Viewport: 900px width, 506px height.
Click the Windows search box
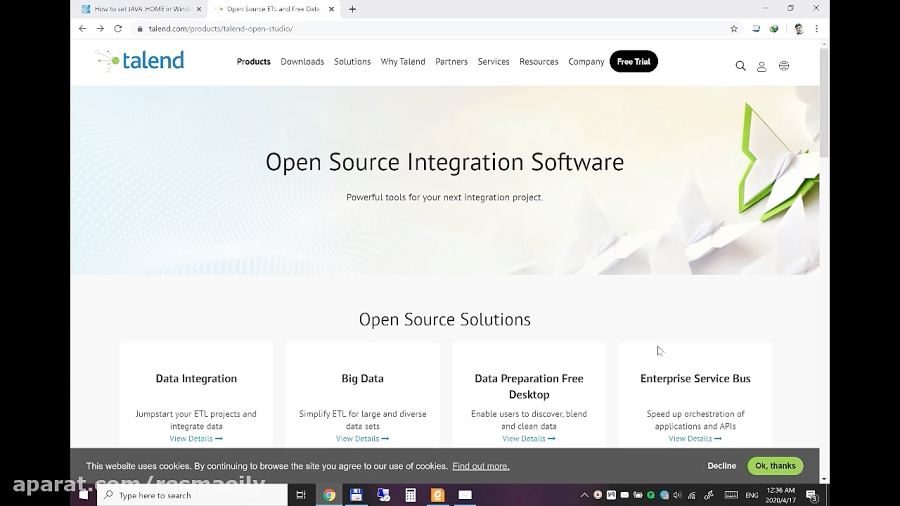[x=192, y=495]
